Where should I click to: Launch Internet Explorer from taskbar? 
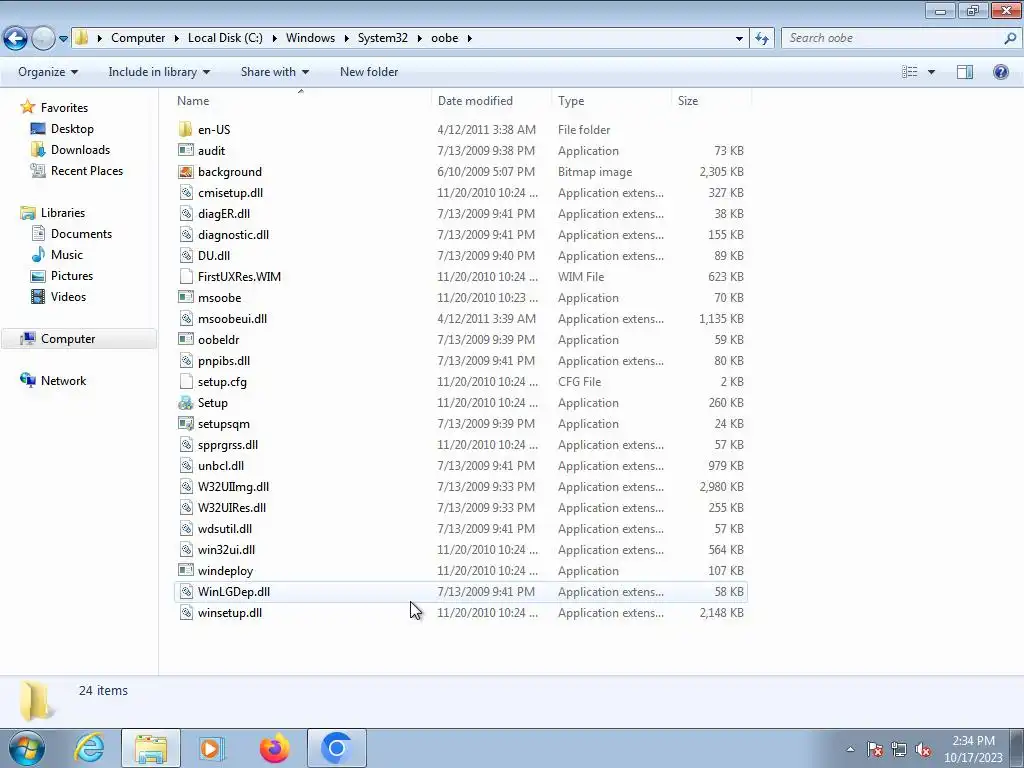tap(89, 748)
